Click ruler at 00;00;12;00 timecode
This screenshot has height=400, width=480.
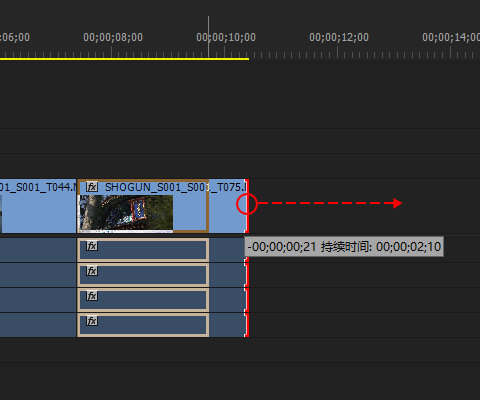339,37
